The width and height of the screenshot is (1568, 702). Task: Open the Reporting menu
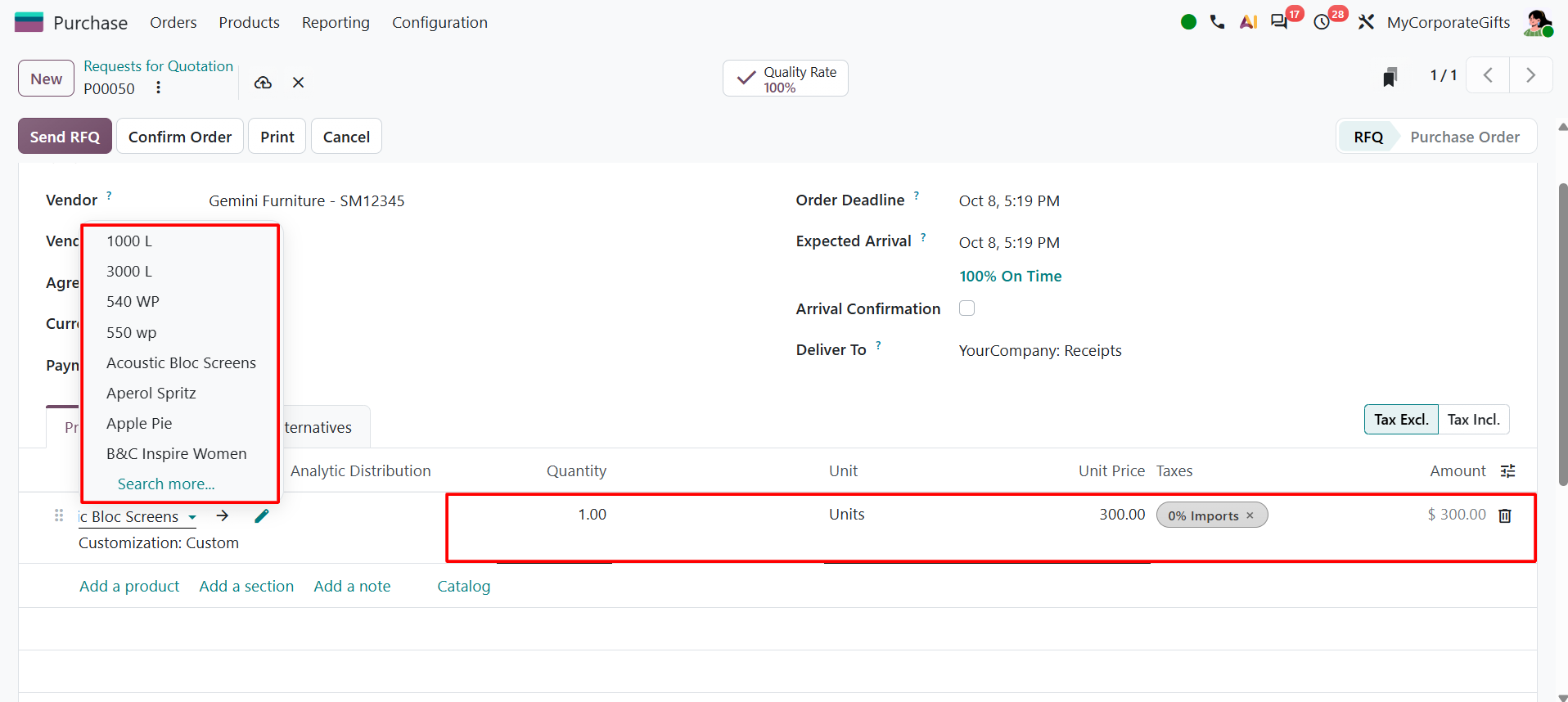point(336,22)
